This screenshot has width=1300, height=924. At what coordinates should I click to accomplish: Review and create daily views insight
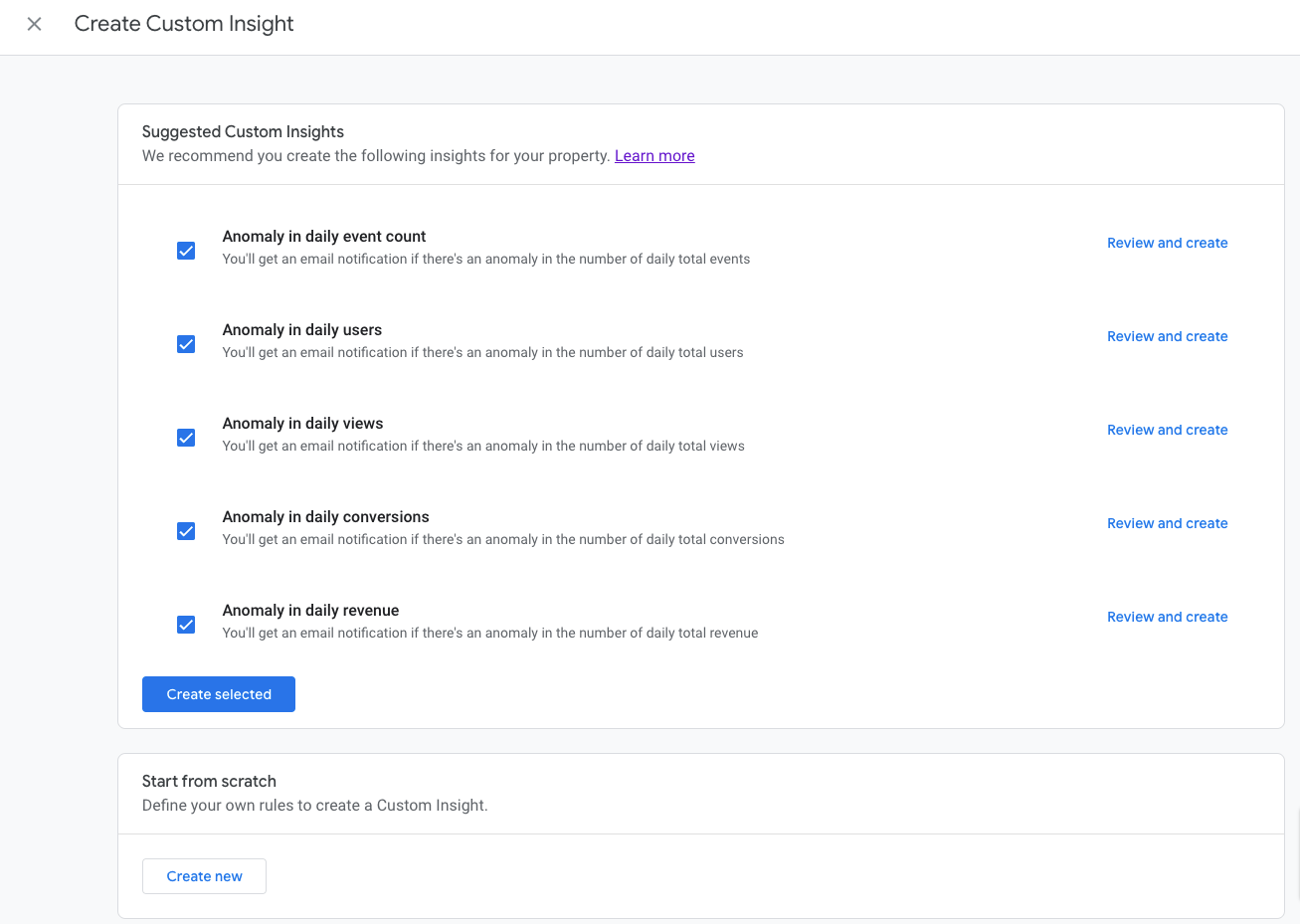pos(1167,430)
